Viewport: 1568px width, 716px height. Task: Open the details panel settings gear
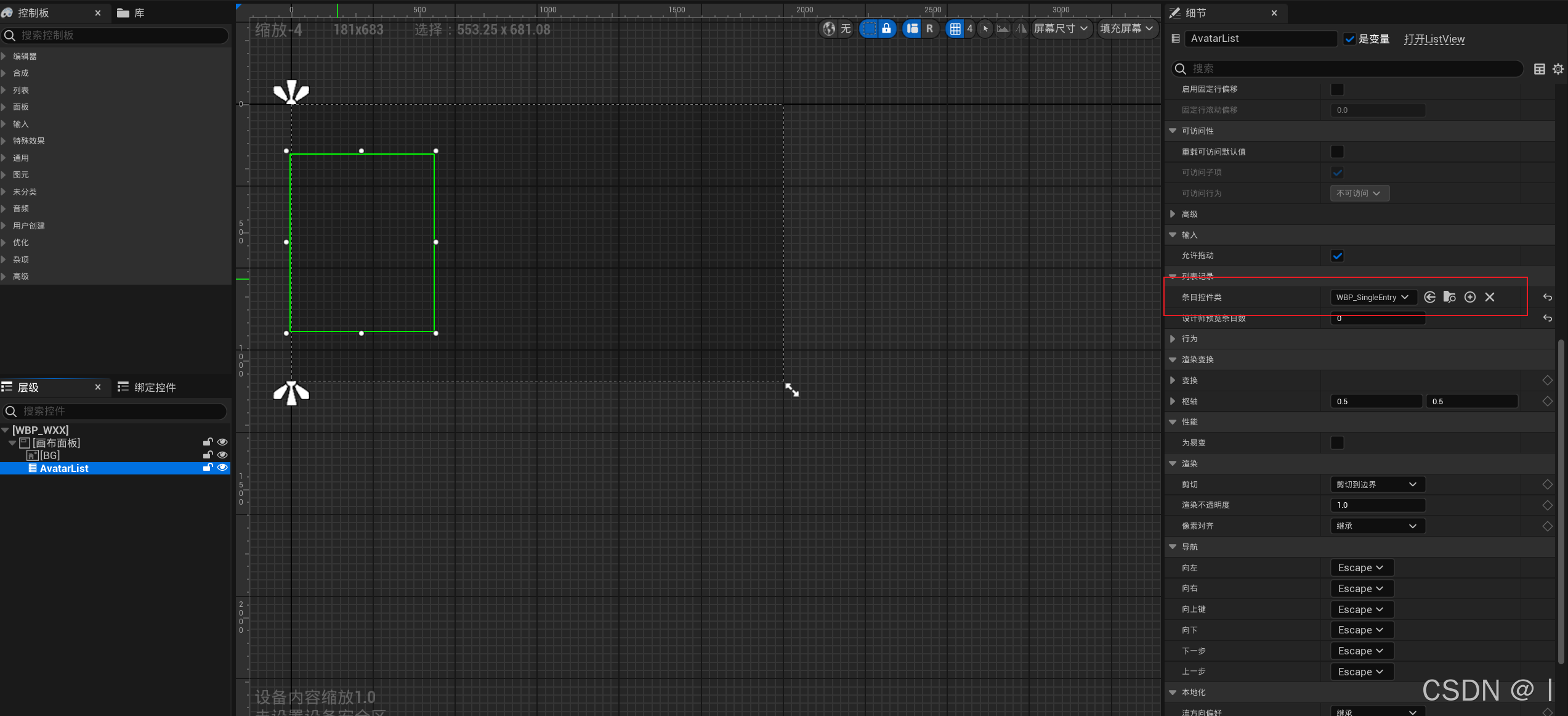(x=1558, y=69)
